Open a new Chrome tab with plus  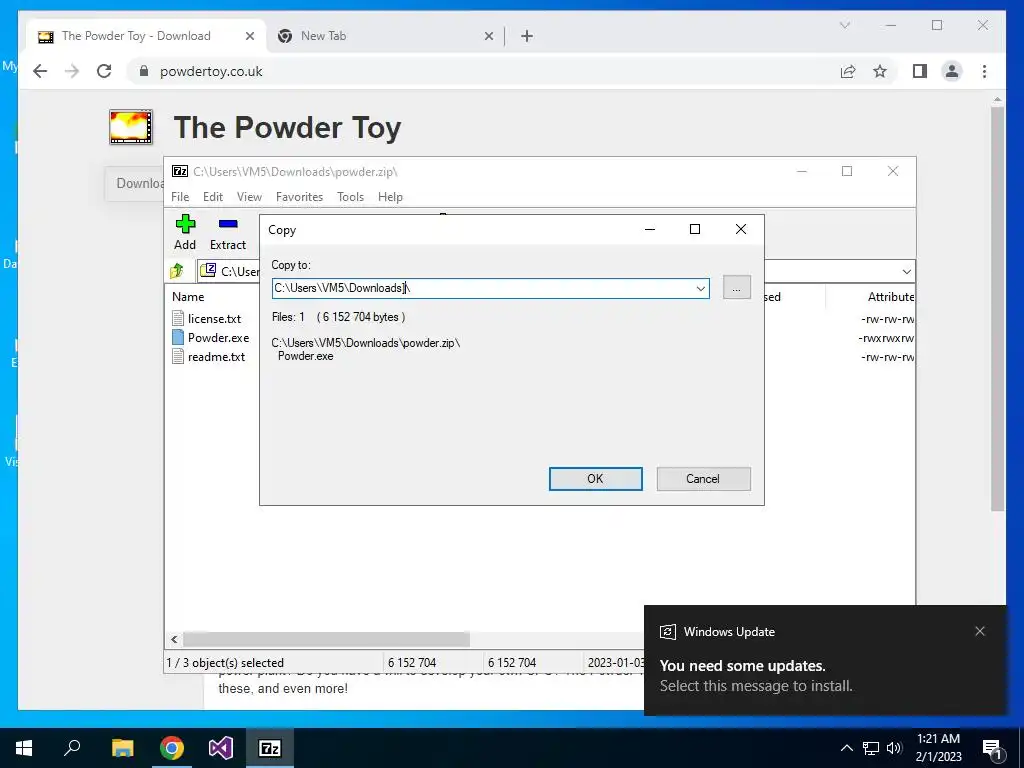[x=527, y=36]
